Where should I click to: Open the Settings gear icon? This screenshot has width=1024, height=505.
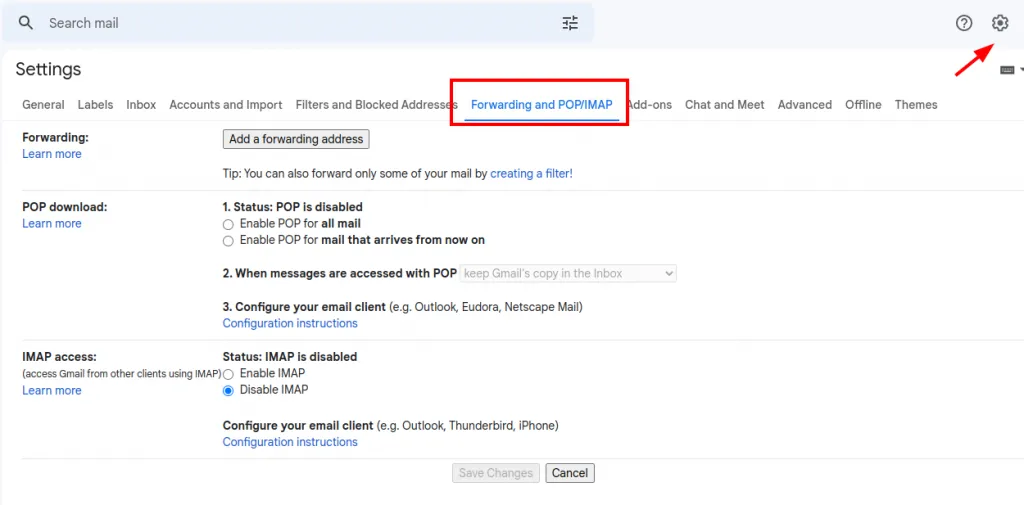click(x=1000, y=23)
